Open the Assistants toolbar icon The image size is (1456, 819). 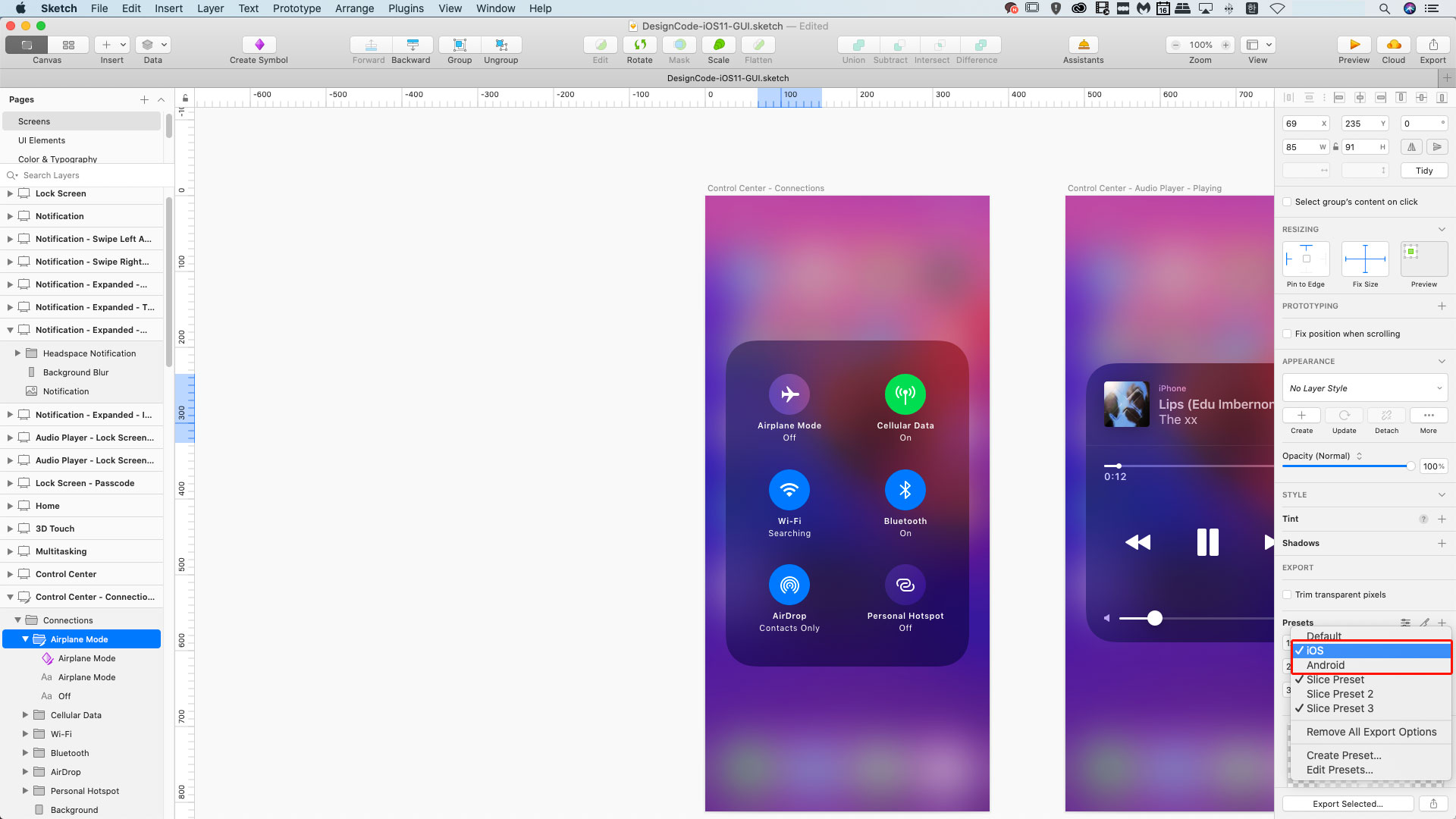(1083, 45)
